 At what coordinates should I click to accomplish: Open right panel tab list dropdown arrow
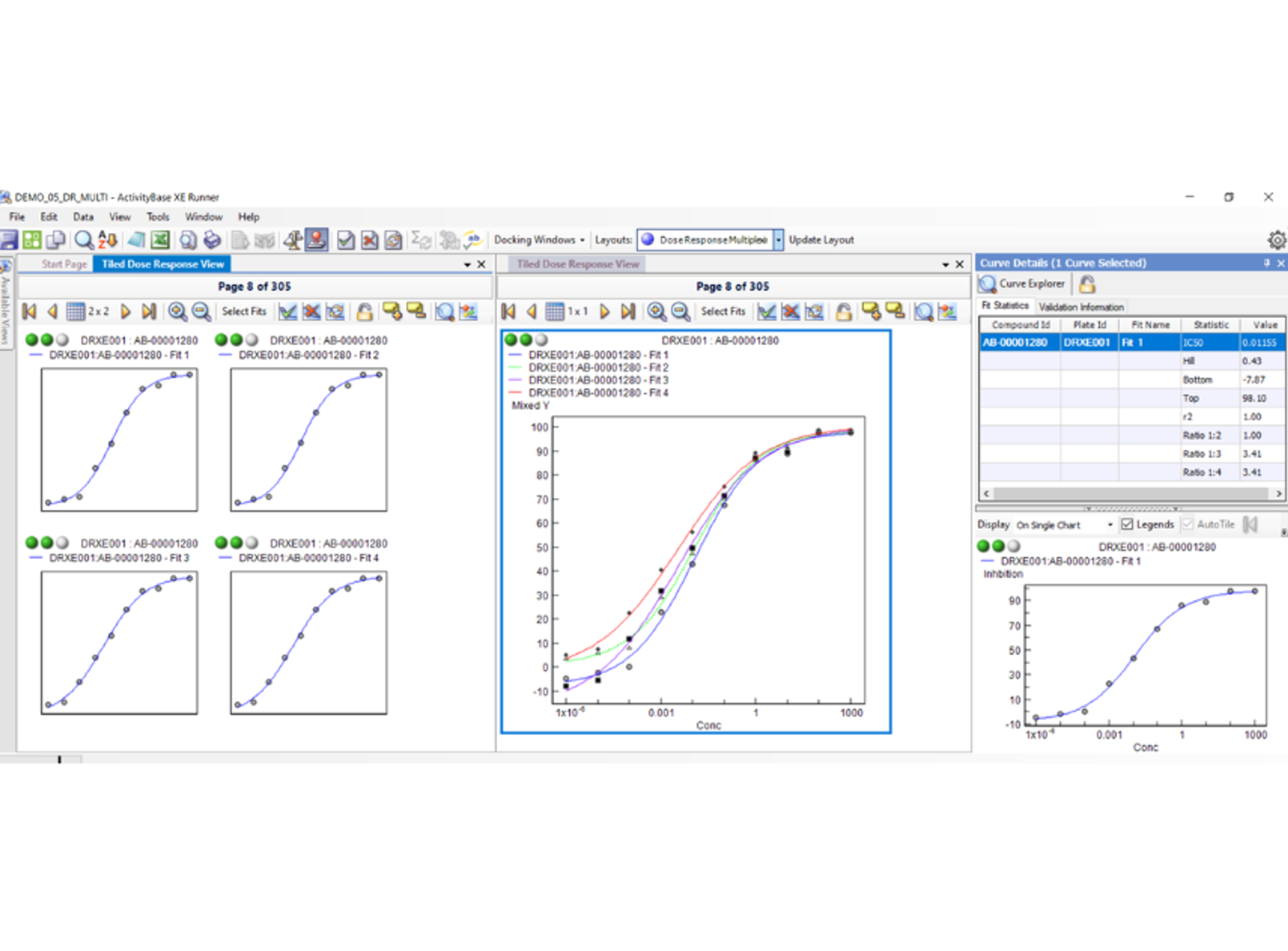[x=946, y=264]
